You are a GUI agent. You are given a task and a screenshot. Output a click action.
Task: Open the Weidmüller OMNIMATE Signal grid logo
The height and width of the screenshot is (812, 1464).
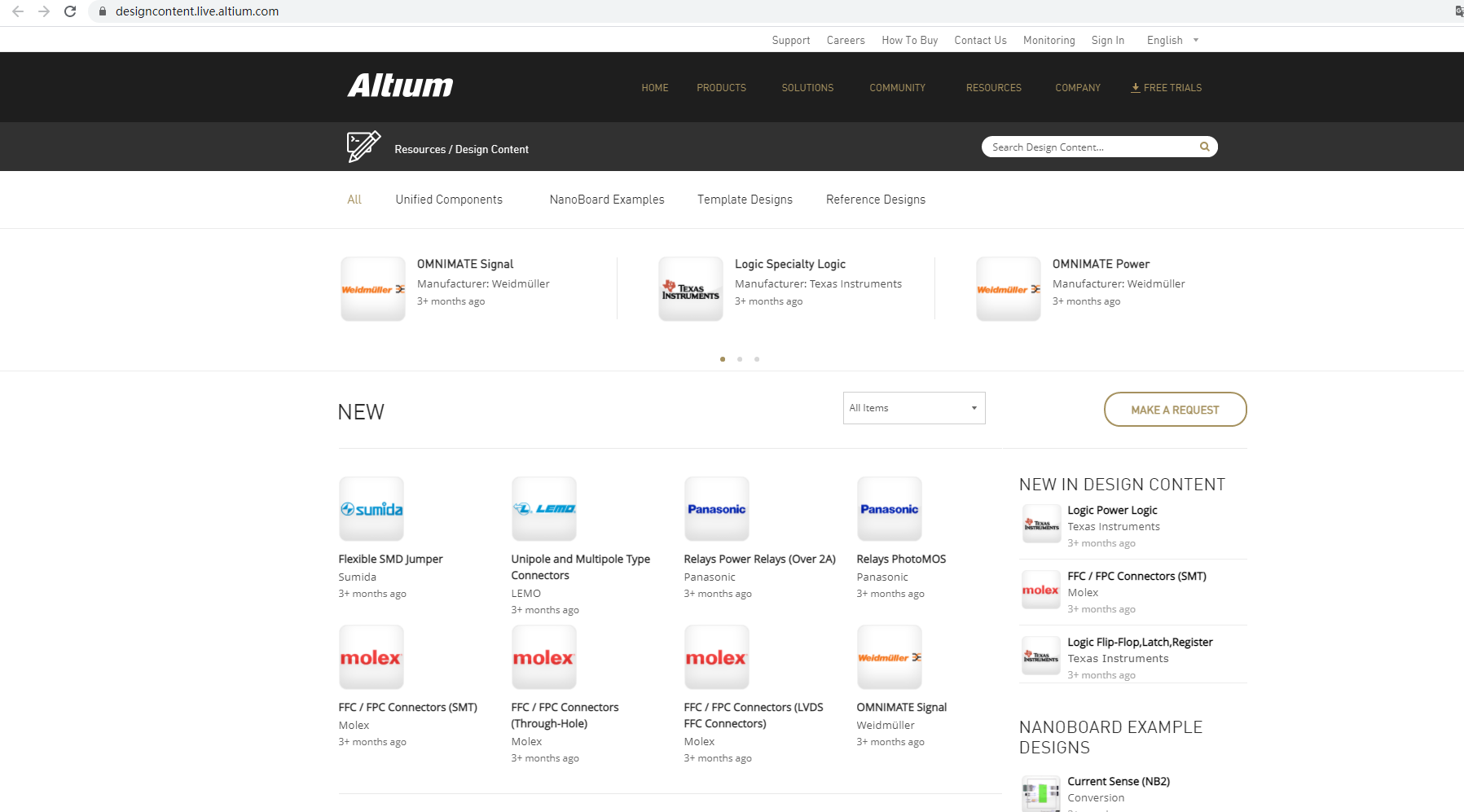890,657
